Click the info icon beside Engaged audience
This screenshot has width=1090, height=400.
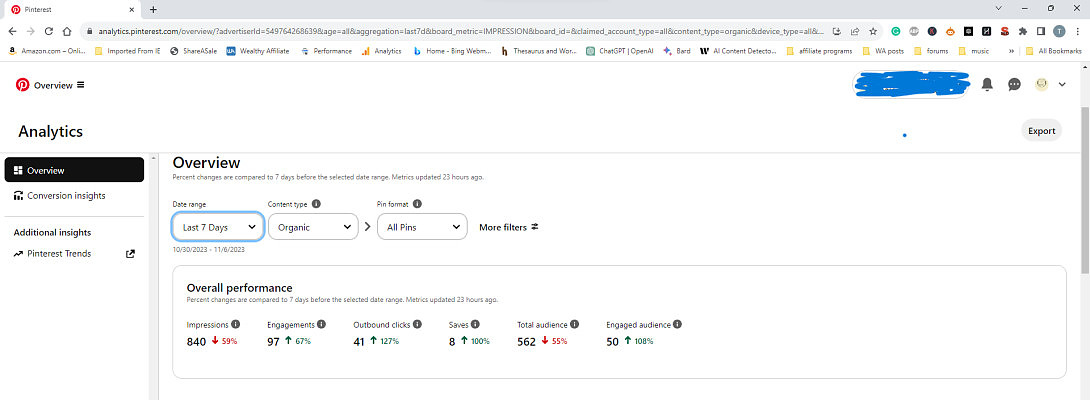click(x=677, y=325)
